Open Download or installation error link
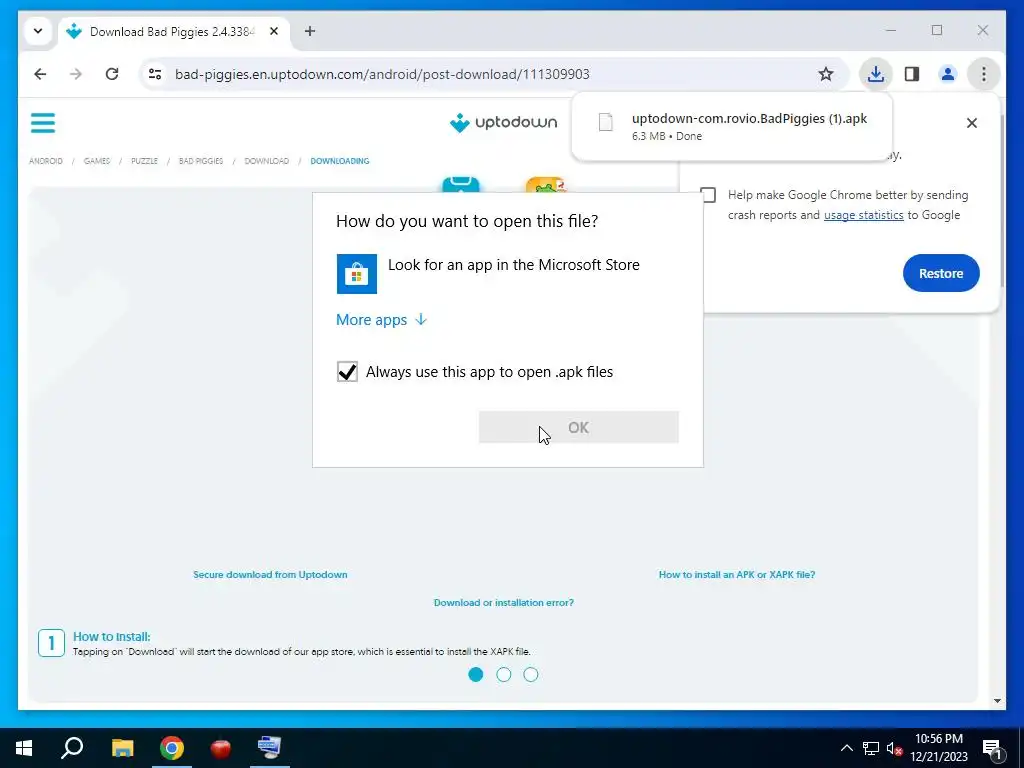 click(504, 603)
